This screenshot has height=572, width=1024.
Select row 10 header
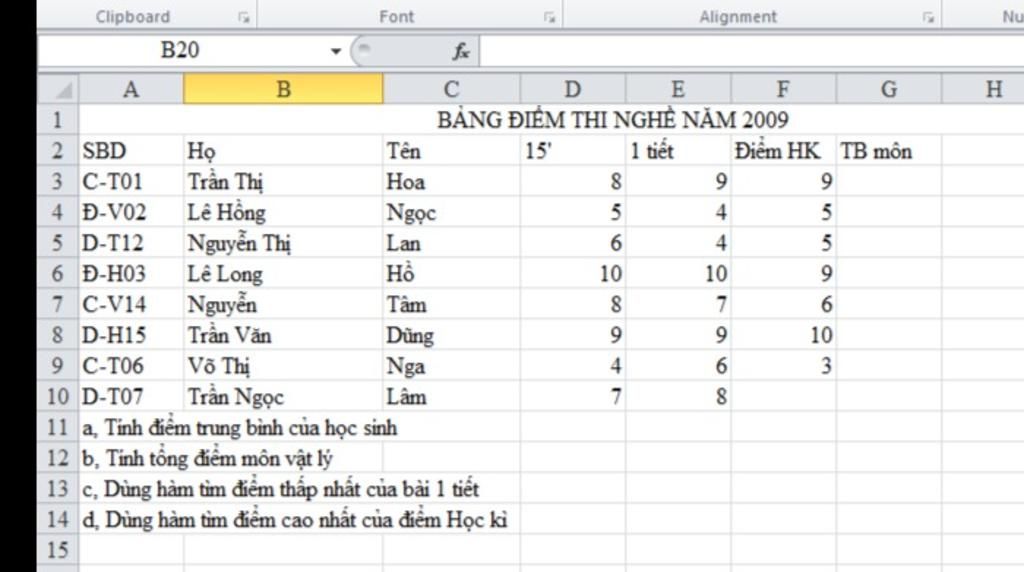coord(58,396)
